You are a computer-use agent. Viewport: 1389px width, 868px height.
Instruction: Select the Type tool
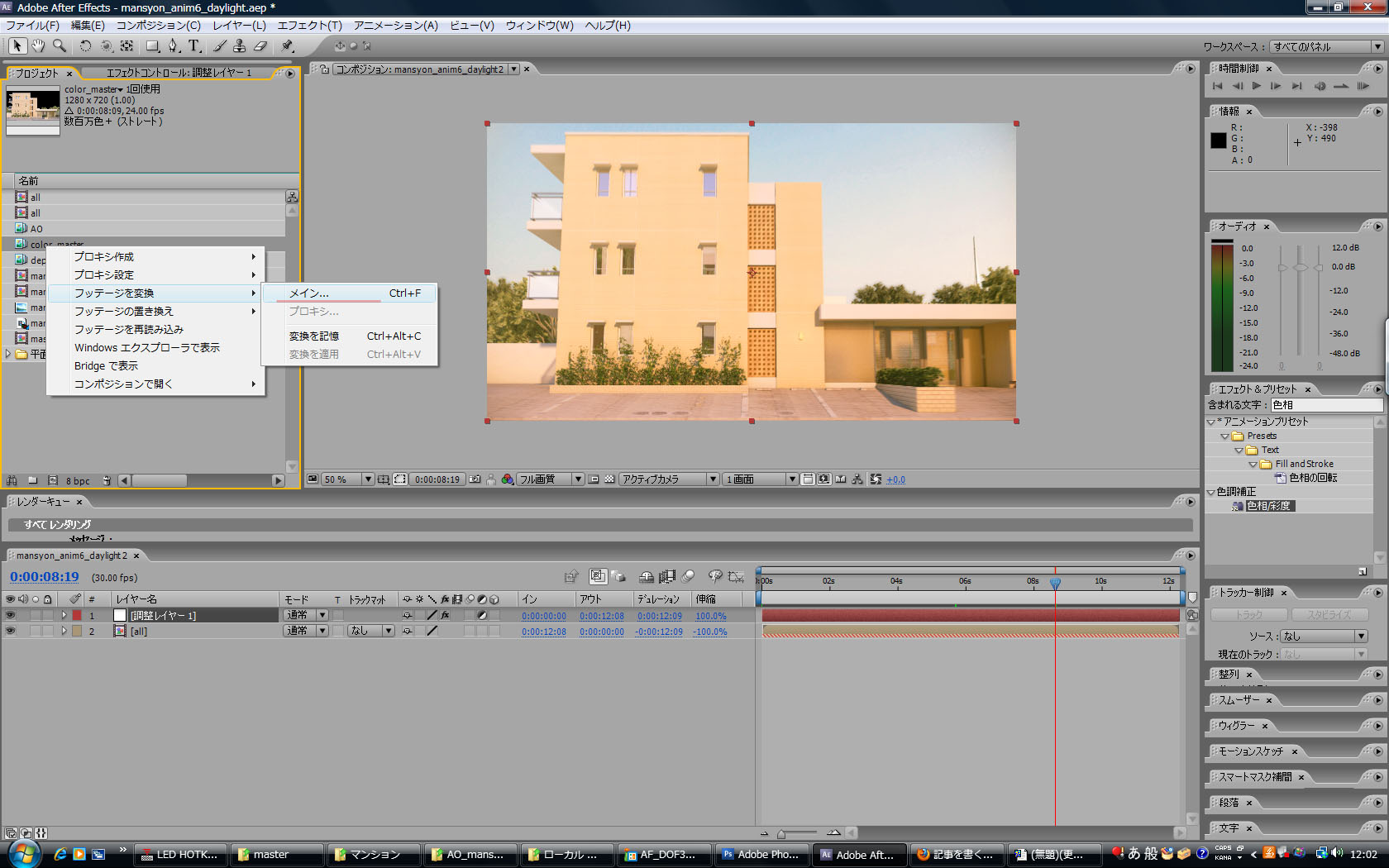194,46
